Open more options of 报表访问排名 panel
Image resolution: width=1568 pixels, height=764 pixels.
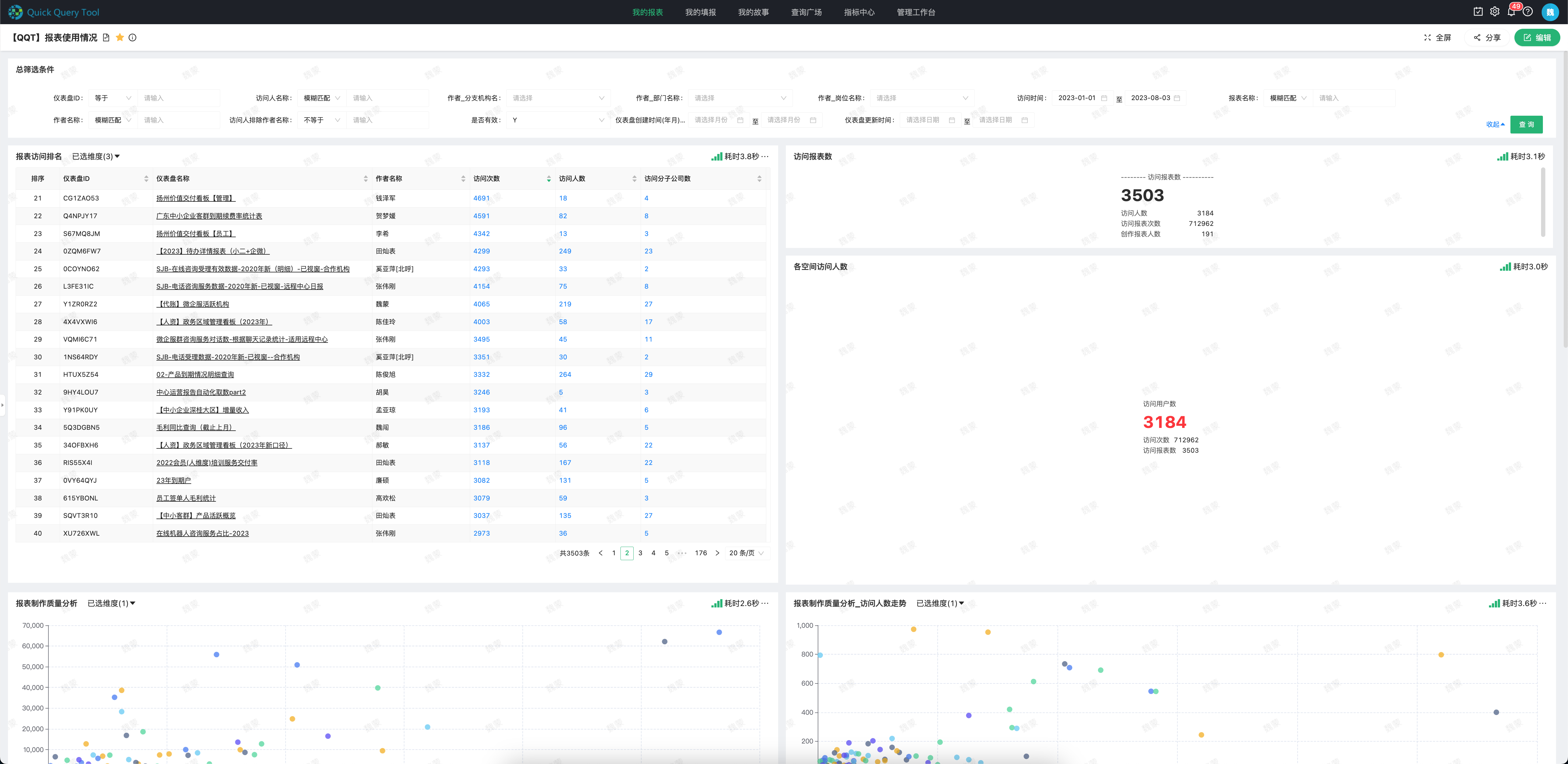click(765, 156)
